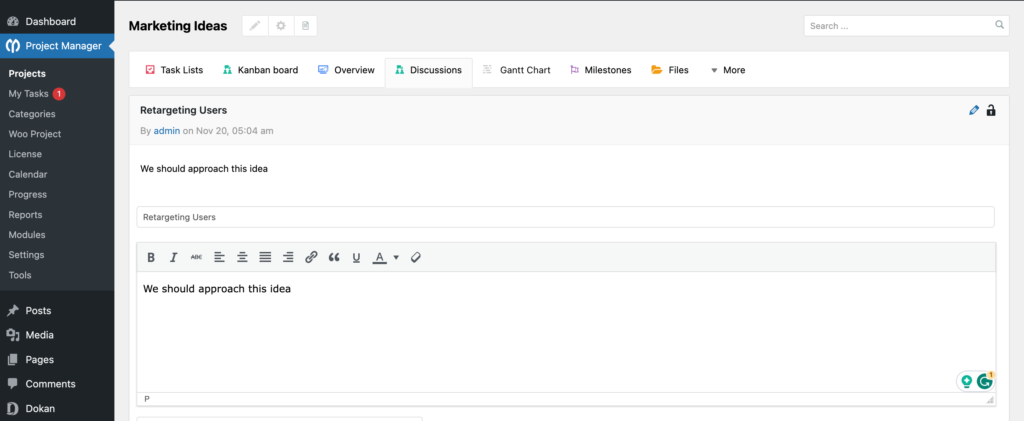Focus the Search input field
1024x421 pixels.
click(x=906, y=26)
